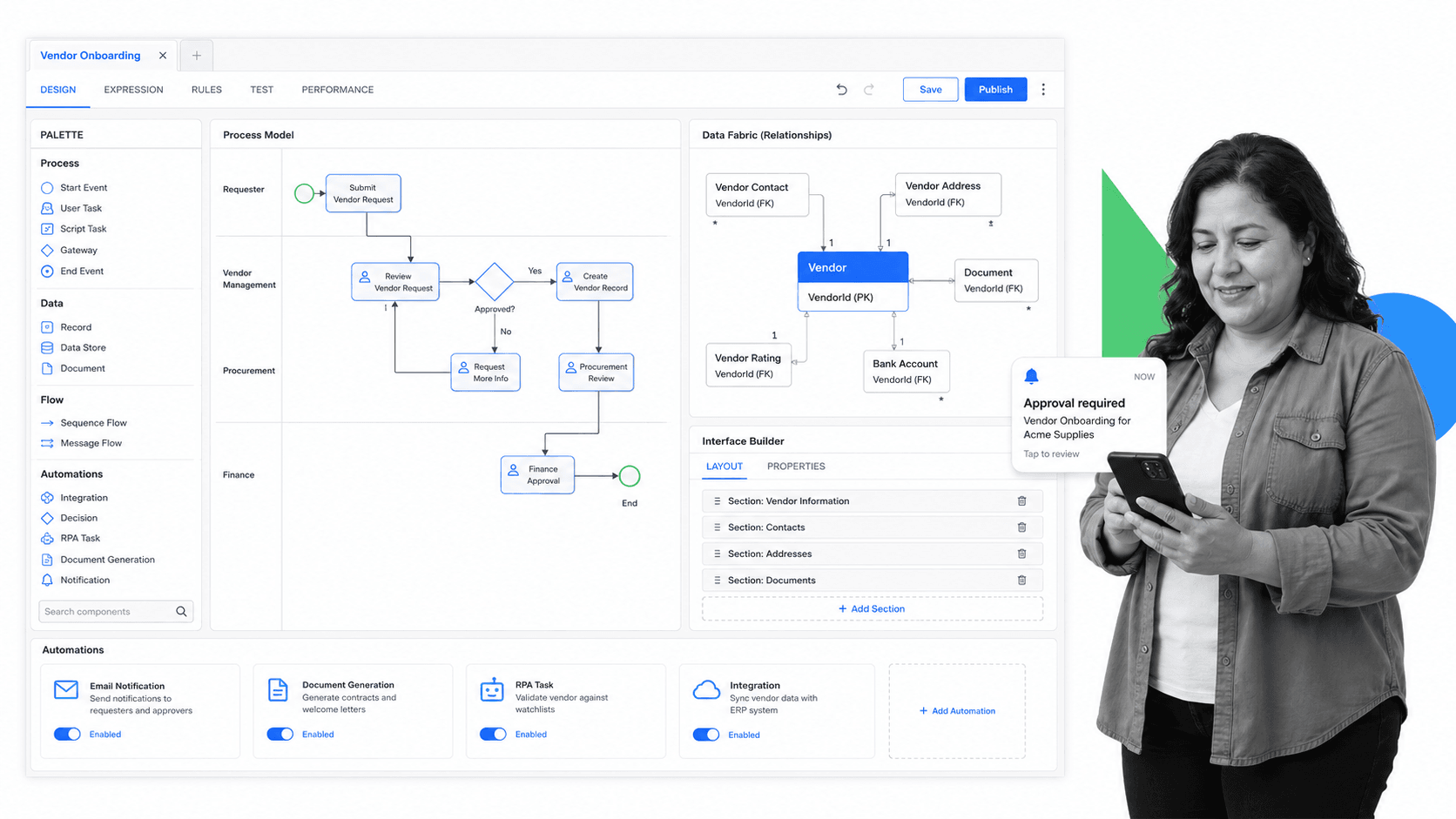
Task: Pick the User Task palette icon
Action: pos(47,209)
